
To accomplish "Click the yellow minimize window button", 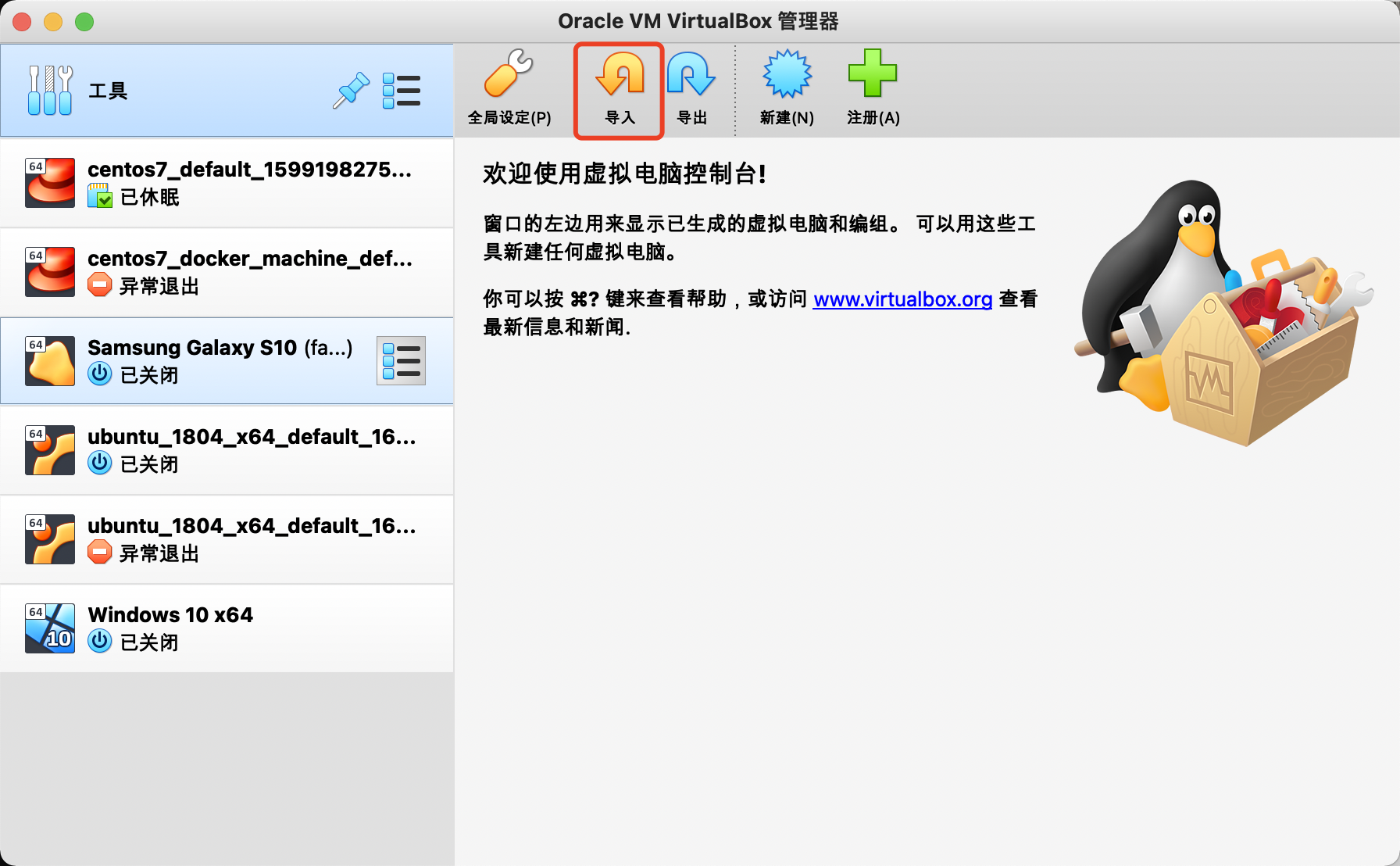I will (x=53, y=22).
